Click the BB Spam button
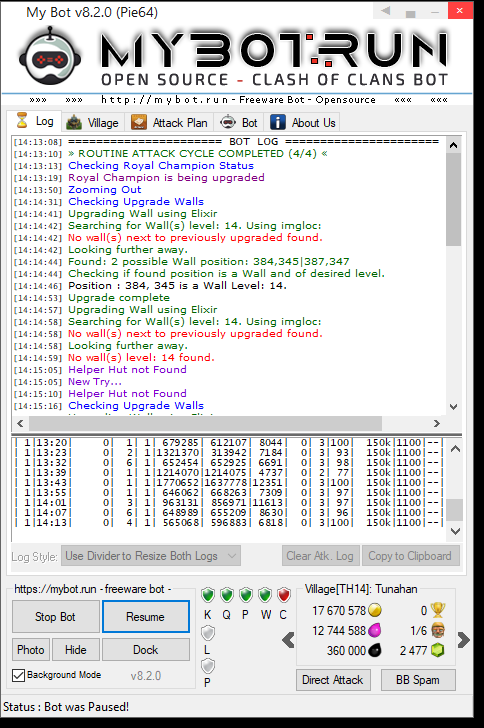The height and width of the screenshot is (728, 484). pos(418,680)
